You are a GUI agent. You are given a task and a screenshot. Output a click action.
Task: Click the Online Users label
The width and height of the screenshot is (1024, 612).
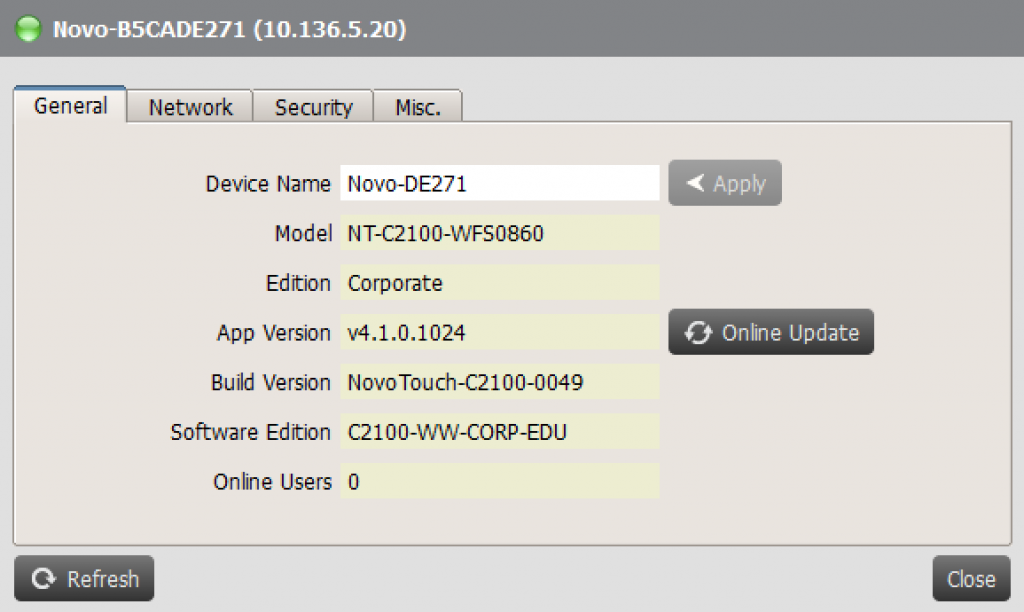point(272,481)
